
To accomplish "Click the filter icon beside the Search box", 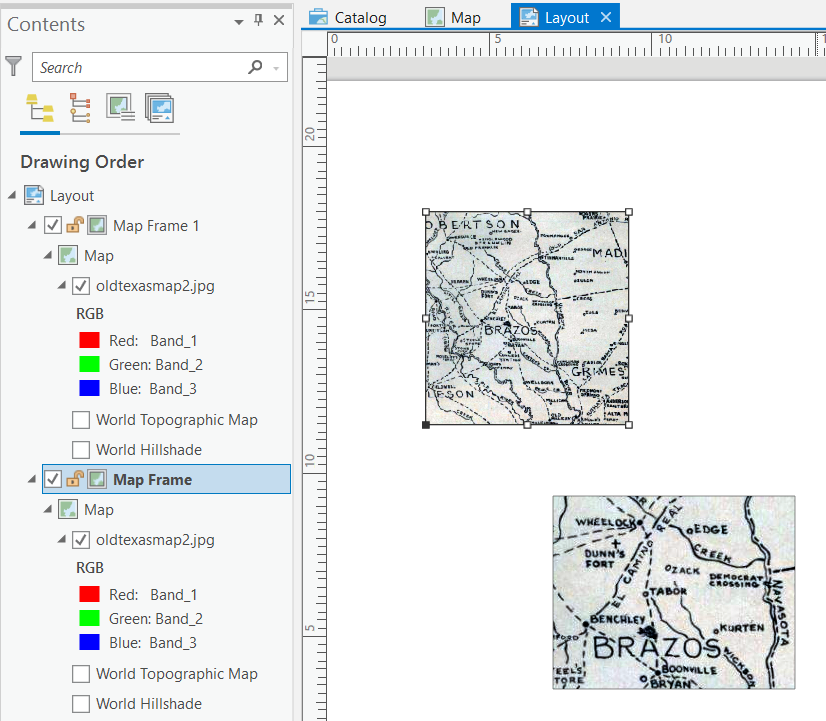I will [14, 66].
